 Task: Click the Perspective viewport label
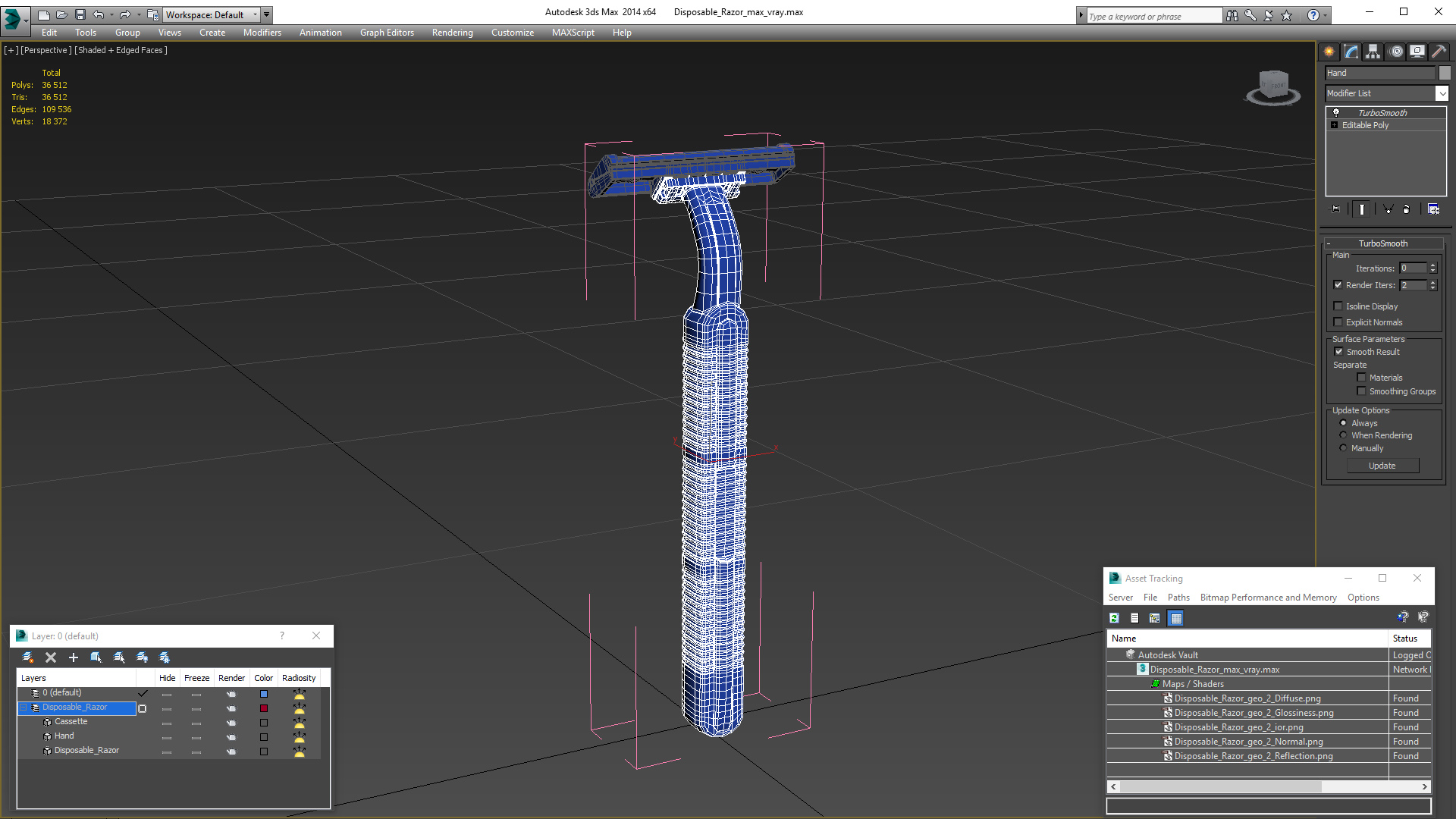46,50
